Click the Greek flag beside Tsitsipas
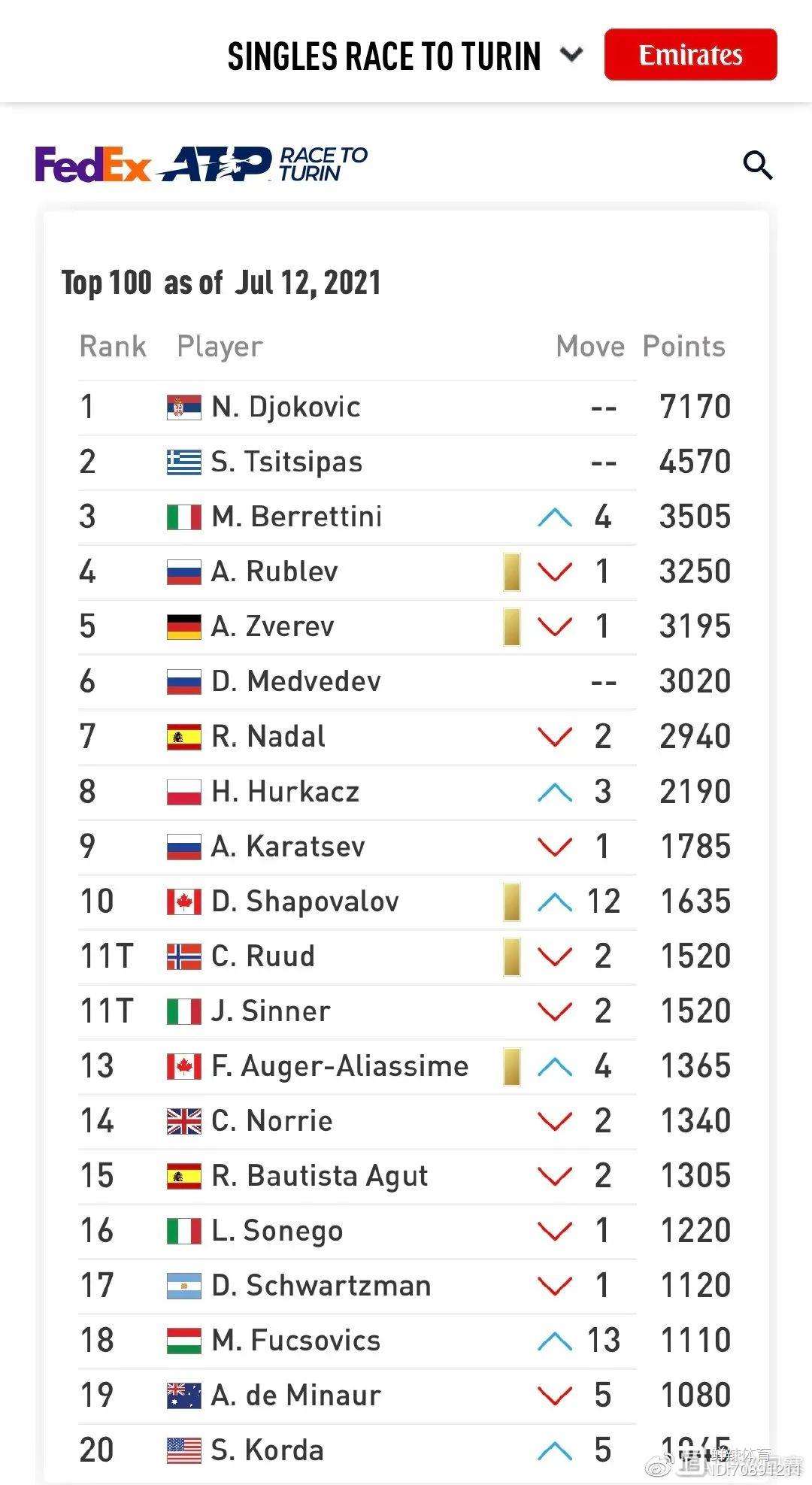The width and height of the screenshot is (812, 1485). pyautogui.click(x=184, y=462)
